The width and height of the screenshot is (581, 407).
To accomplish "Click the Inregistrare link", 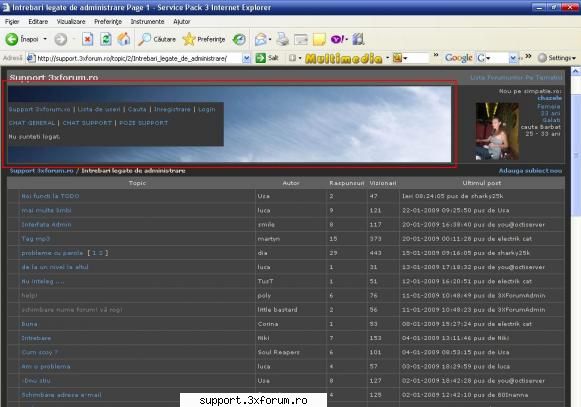I will pos(172,109).
